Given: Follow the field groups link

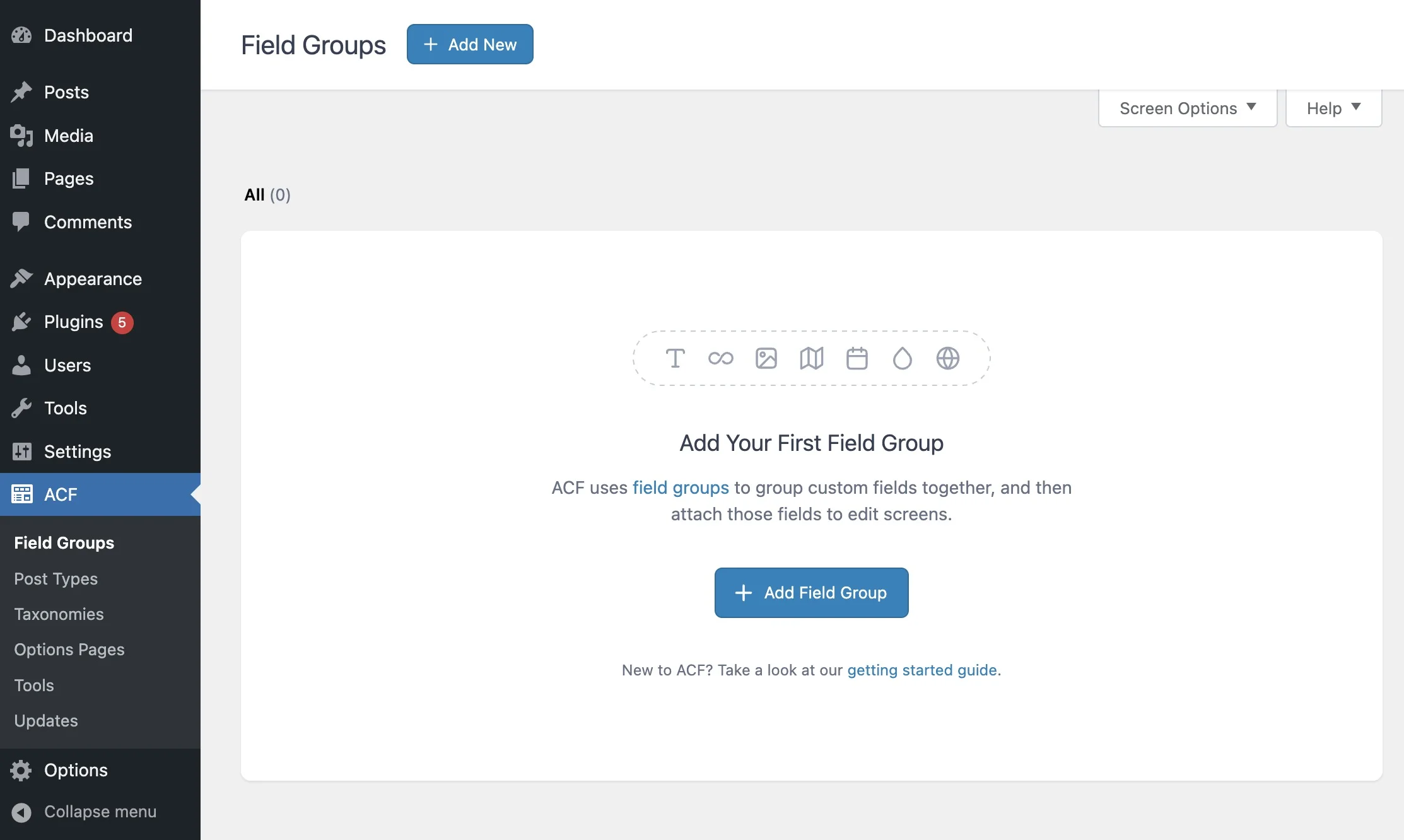Looking at the screenshot, I should click(x=681, y=487).
